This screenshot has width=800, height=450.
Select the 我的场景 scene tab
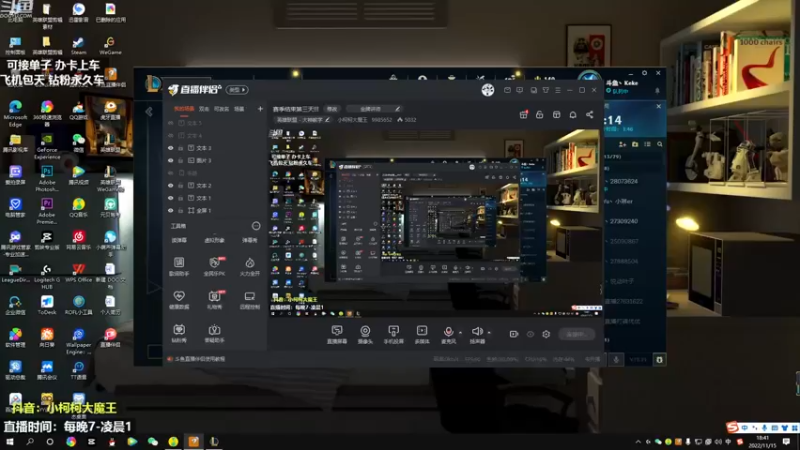click(184, 109)
